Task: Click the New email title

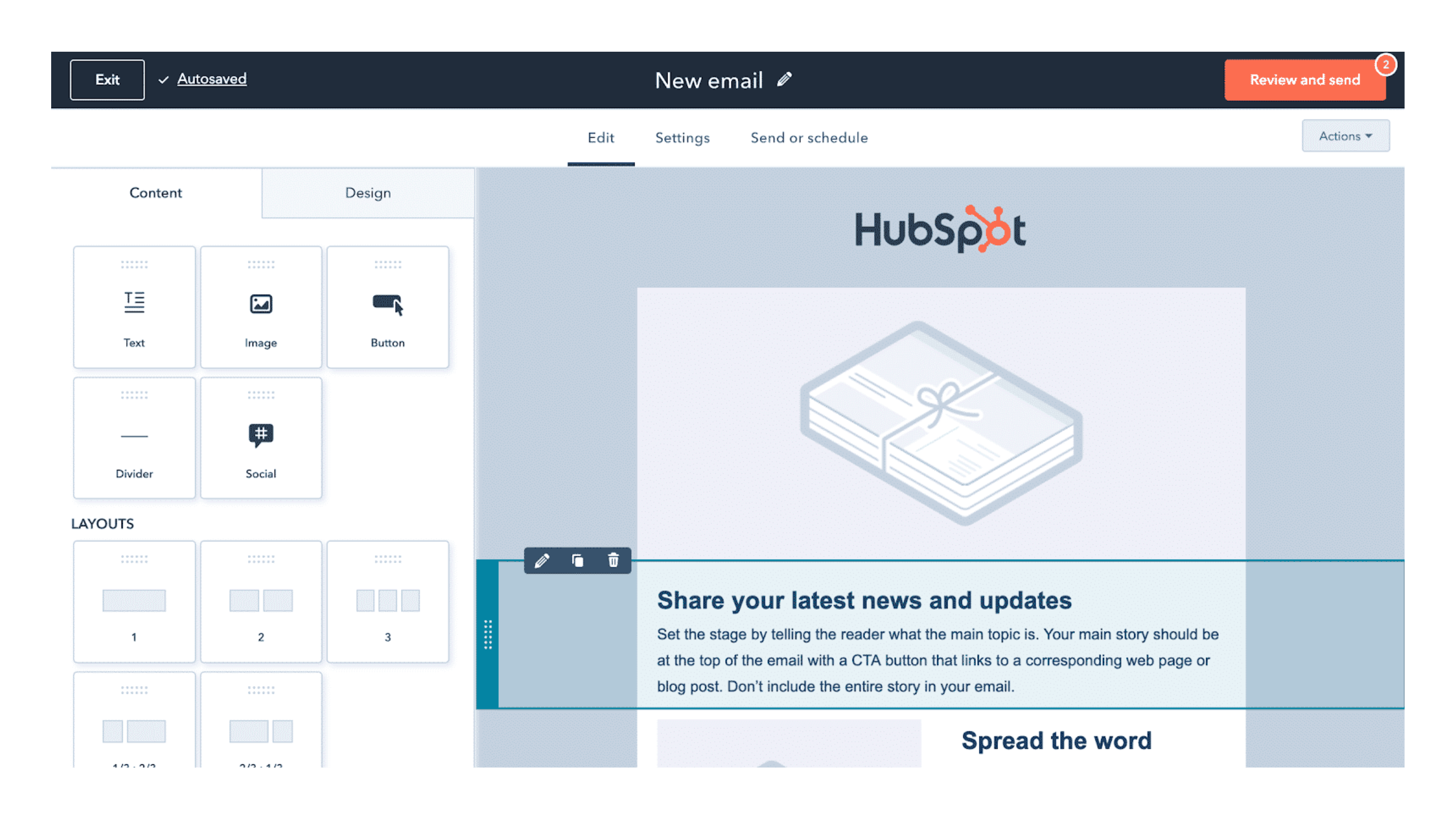Action: coord(709,80)
